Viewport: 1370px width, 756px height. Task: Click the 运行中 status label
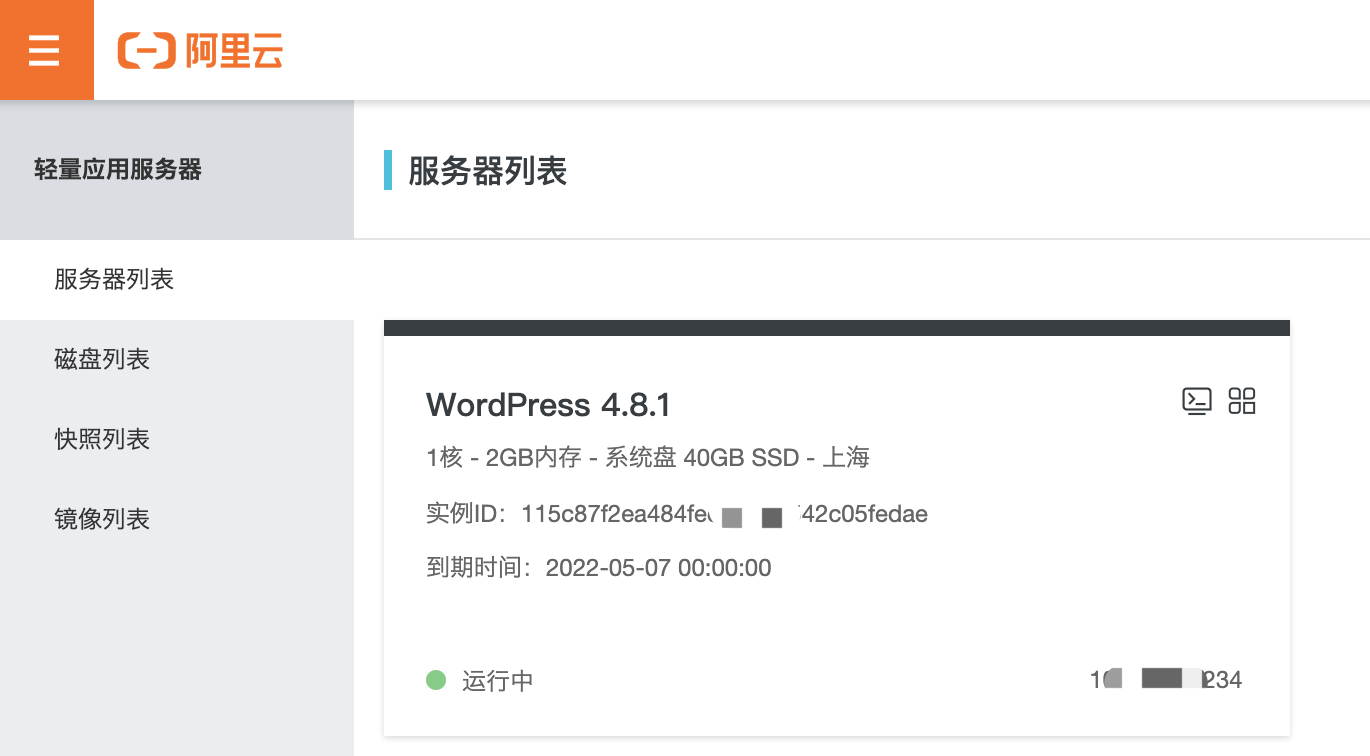(497, 681)
